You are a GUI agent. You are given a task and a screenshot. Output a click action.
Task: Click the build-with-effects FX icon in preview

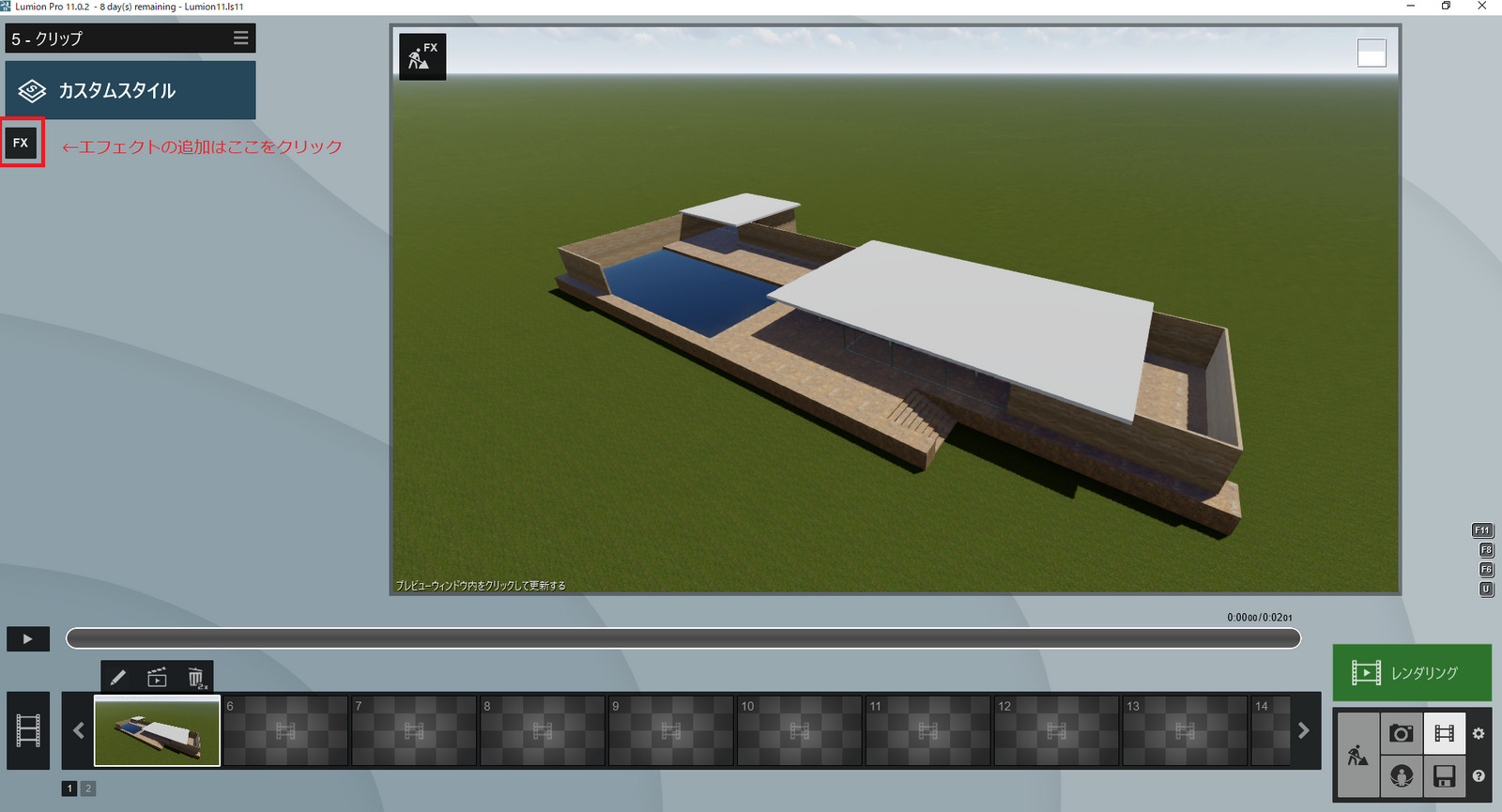click(x=422, y=56)
